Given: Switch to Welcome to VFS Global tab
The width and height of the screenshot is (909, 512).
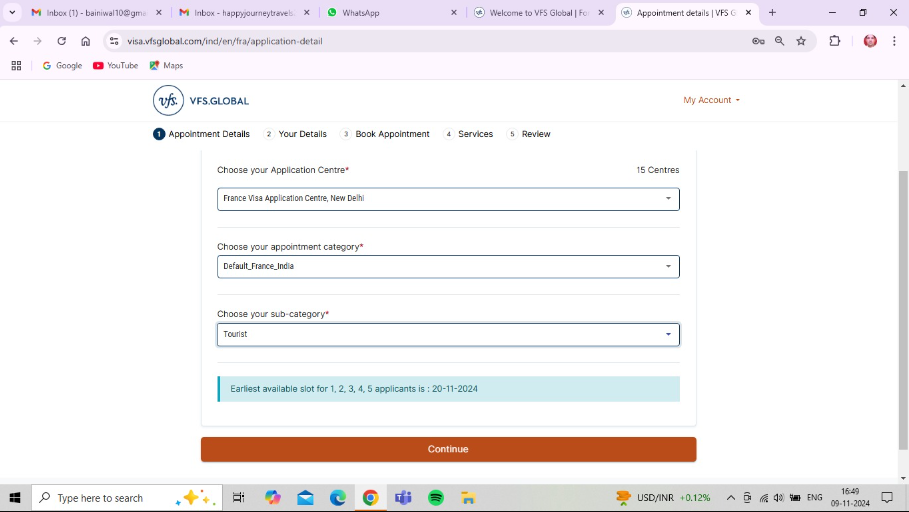Looking at the screenshot, I should (x=540, y=12).
